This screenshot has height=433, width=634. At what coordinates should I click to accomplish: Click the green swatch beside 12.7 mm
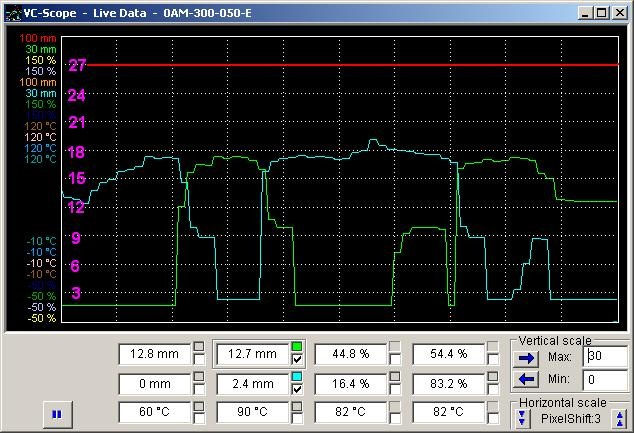[297, 346]
